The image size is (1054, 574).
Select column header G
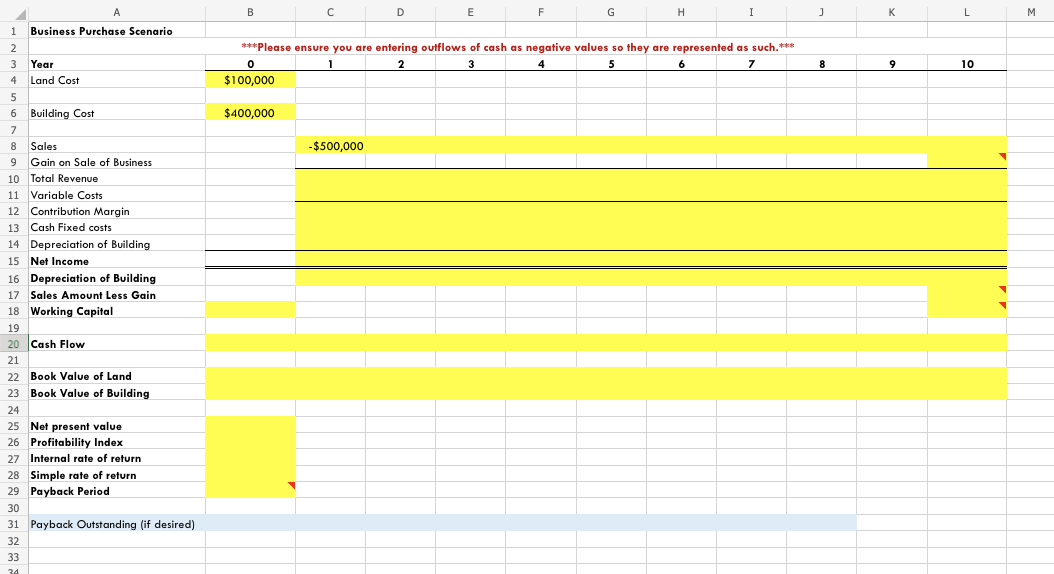click(611, 12)
